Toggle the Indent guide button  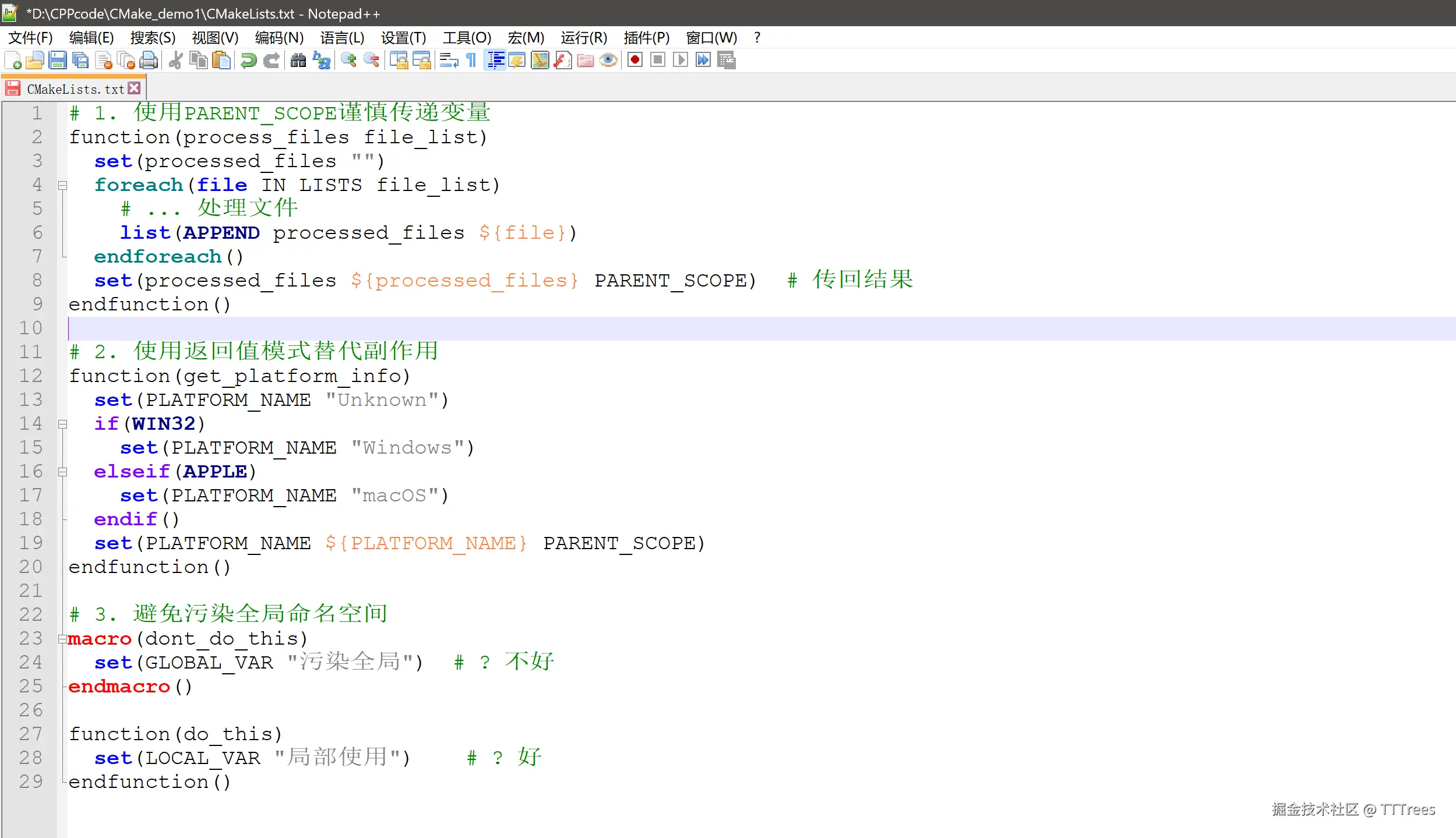coord(495,61)
